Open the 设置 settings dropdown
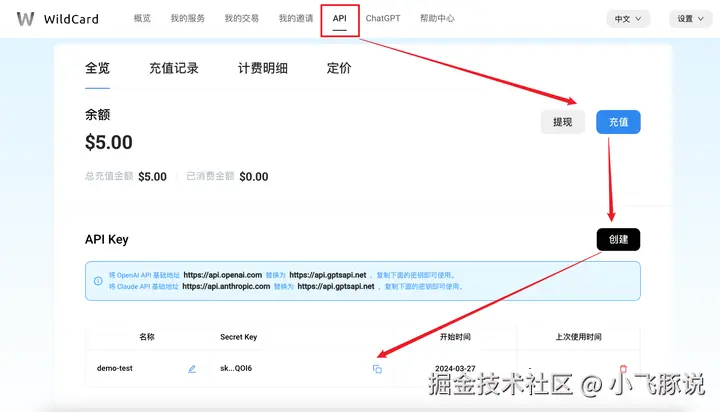This screenshot has width=720, height=412. click(x=691, y=19)
